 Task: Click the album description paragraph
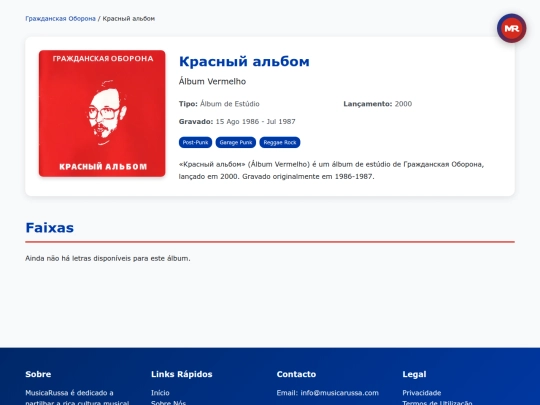(x=331, y=170)
